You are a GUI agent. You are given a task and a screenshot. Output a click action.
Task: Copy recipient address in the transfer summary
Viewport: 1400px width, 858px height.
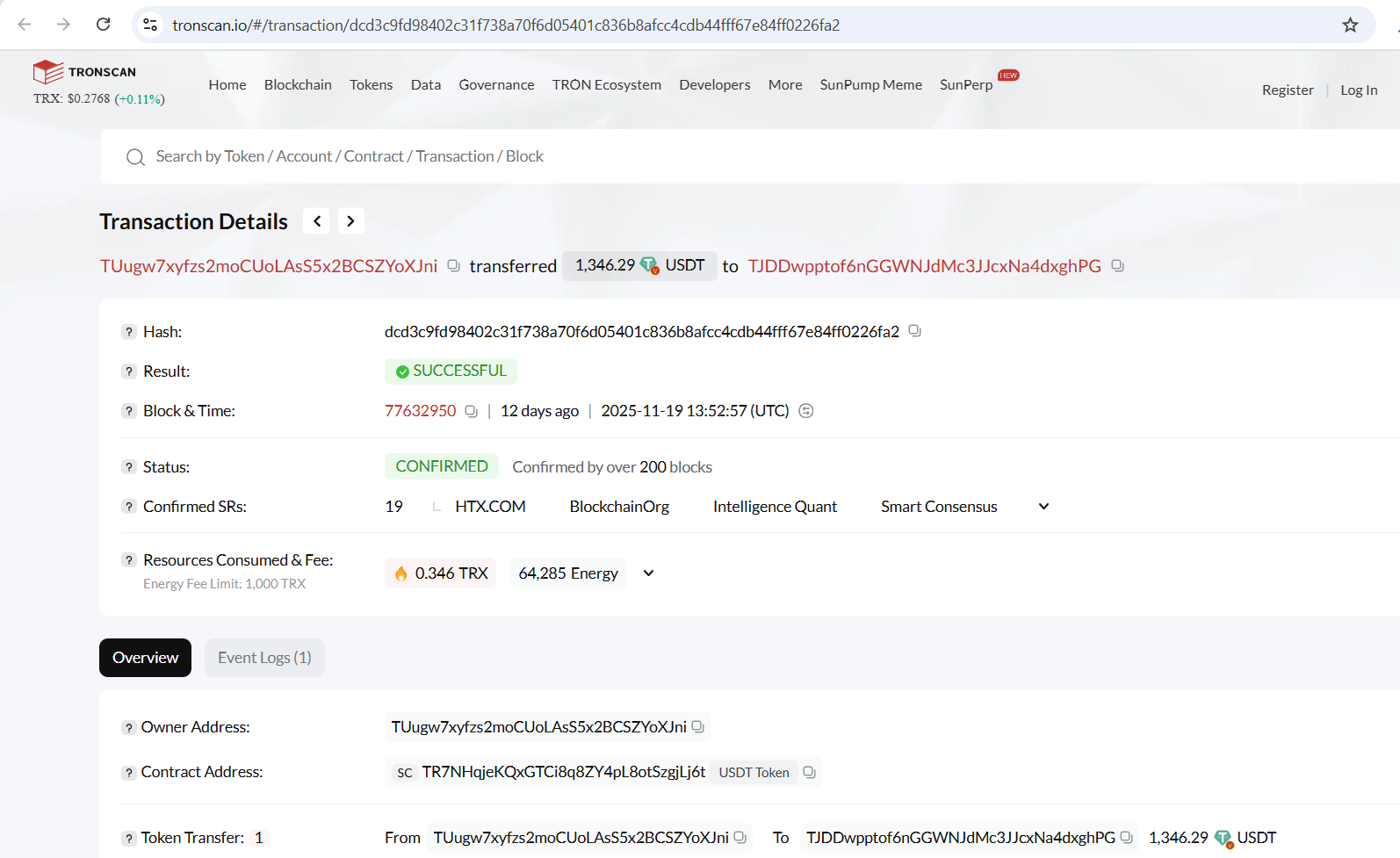pos(1117,265)
